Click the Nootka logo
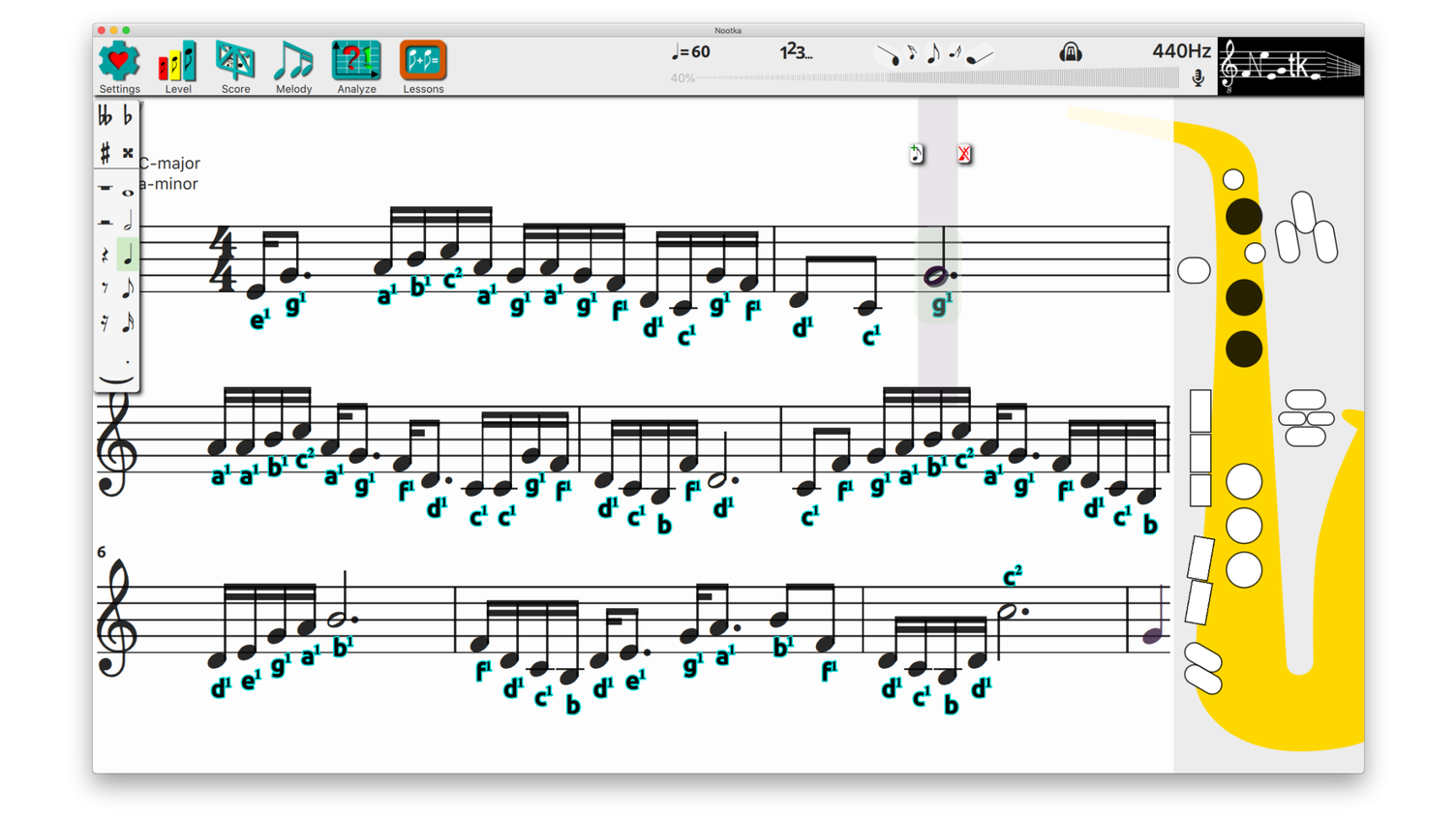1456x819 pixels. click(x=1290, y=66)
